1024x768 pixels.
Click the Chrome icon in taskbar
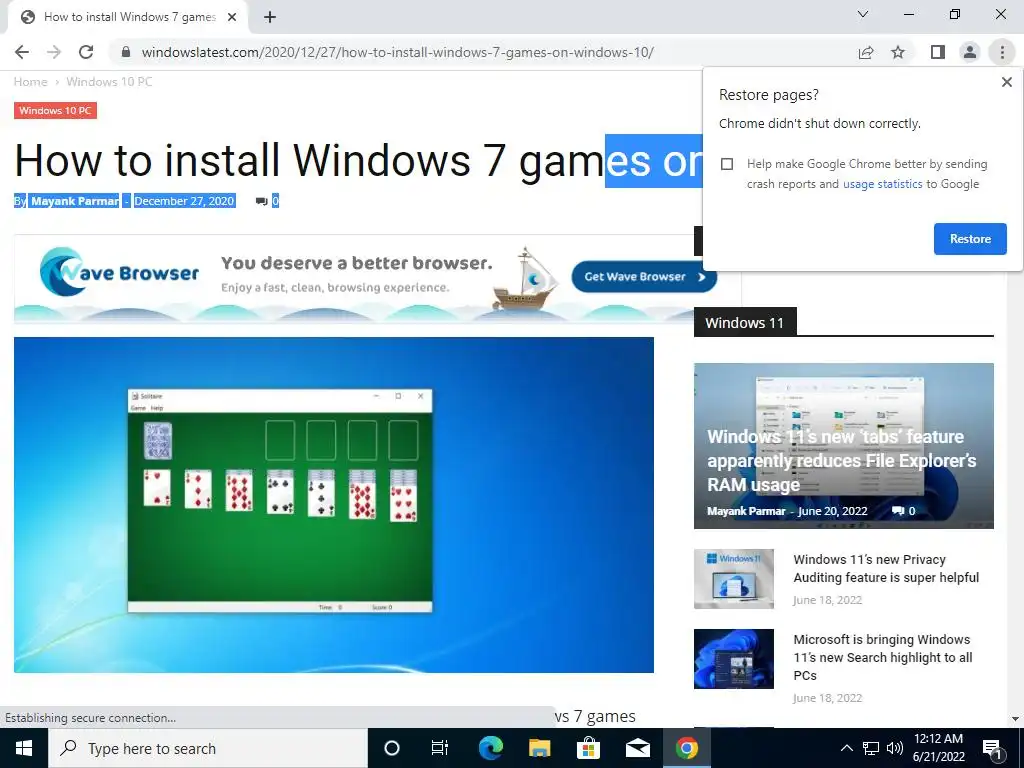(687, 748)
